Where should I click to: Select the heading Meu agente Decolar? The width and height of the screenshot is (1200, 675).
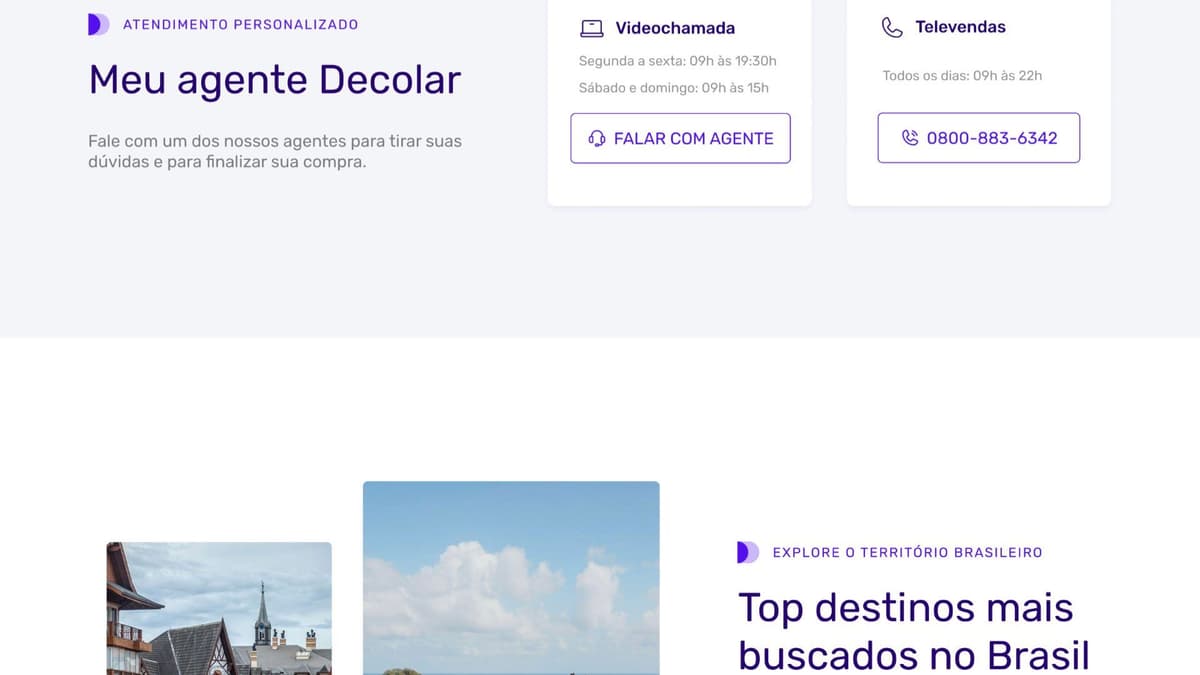[x=275, y=79]
